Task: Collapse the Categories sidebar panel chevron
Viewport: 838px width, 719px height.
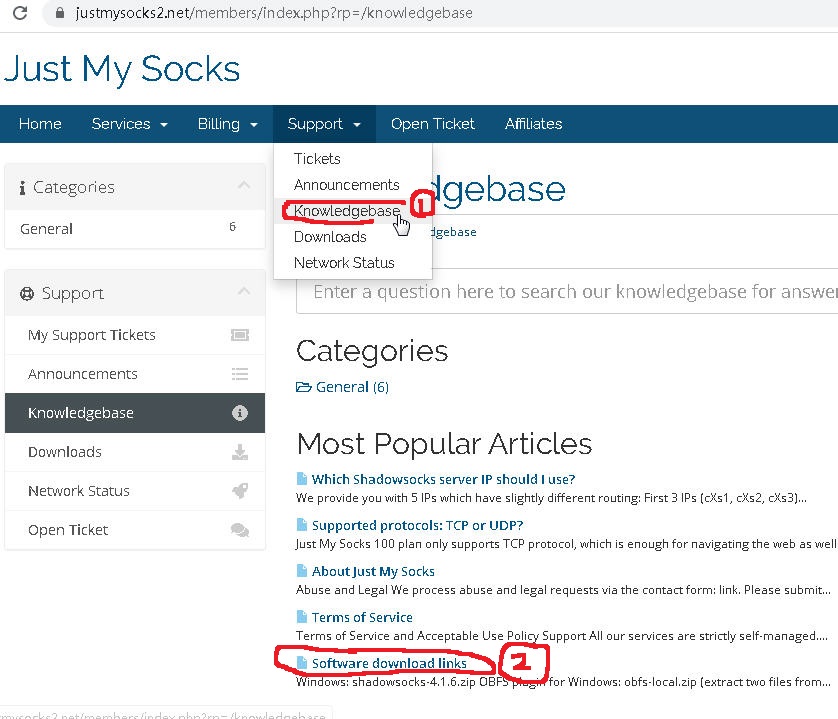Action: click(x=244, y=185)
